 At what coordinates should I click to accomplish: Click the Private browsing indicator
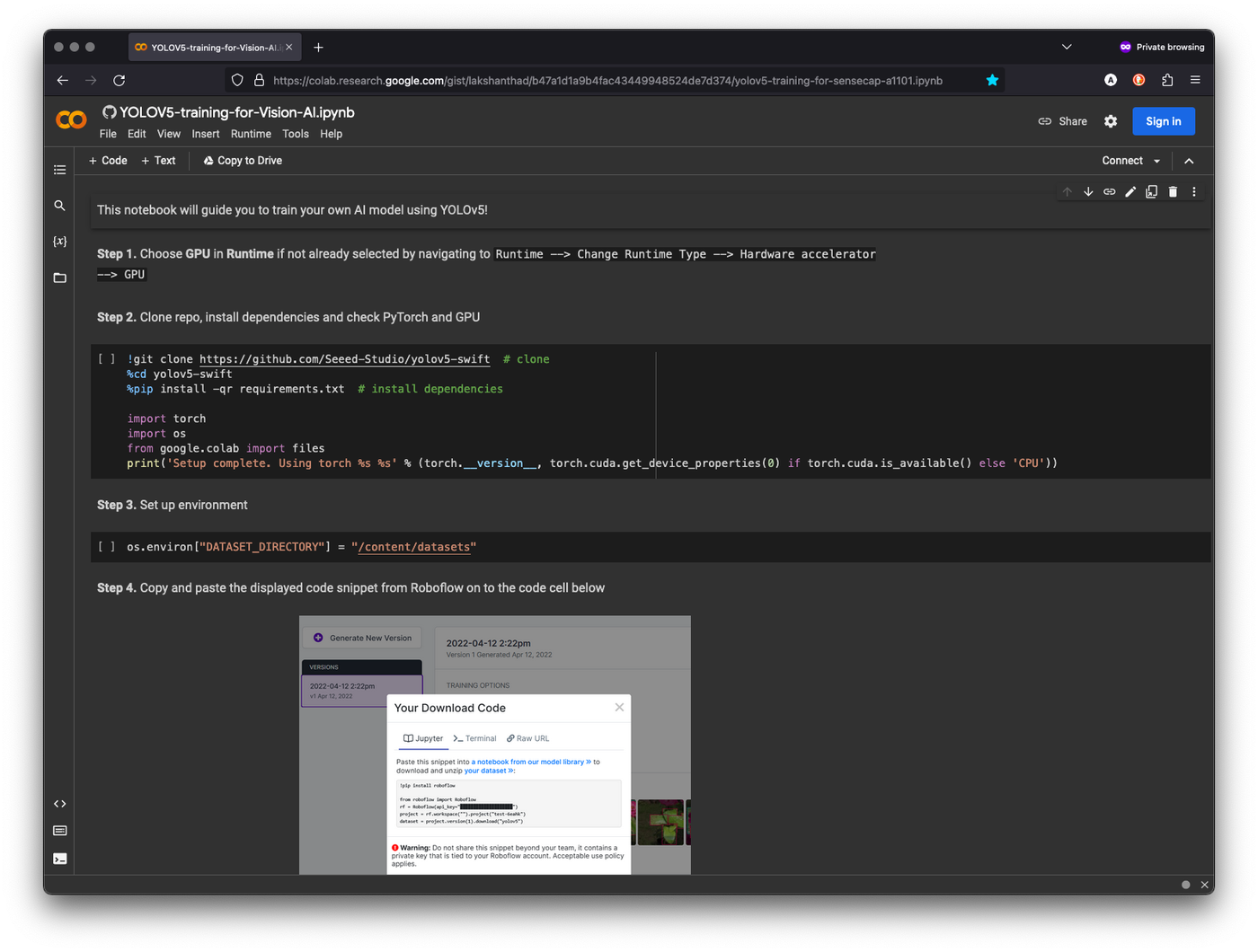(x=1162, y=47)
